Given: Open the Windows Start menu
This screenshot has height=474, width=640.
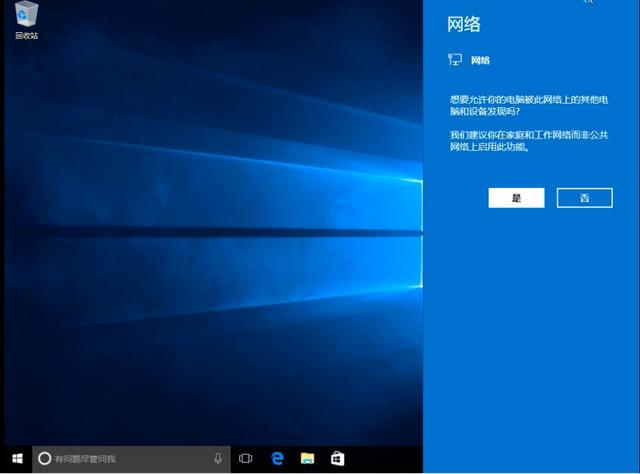Looking at the screenshot, I should [17, 458].
